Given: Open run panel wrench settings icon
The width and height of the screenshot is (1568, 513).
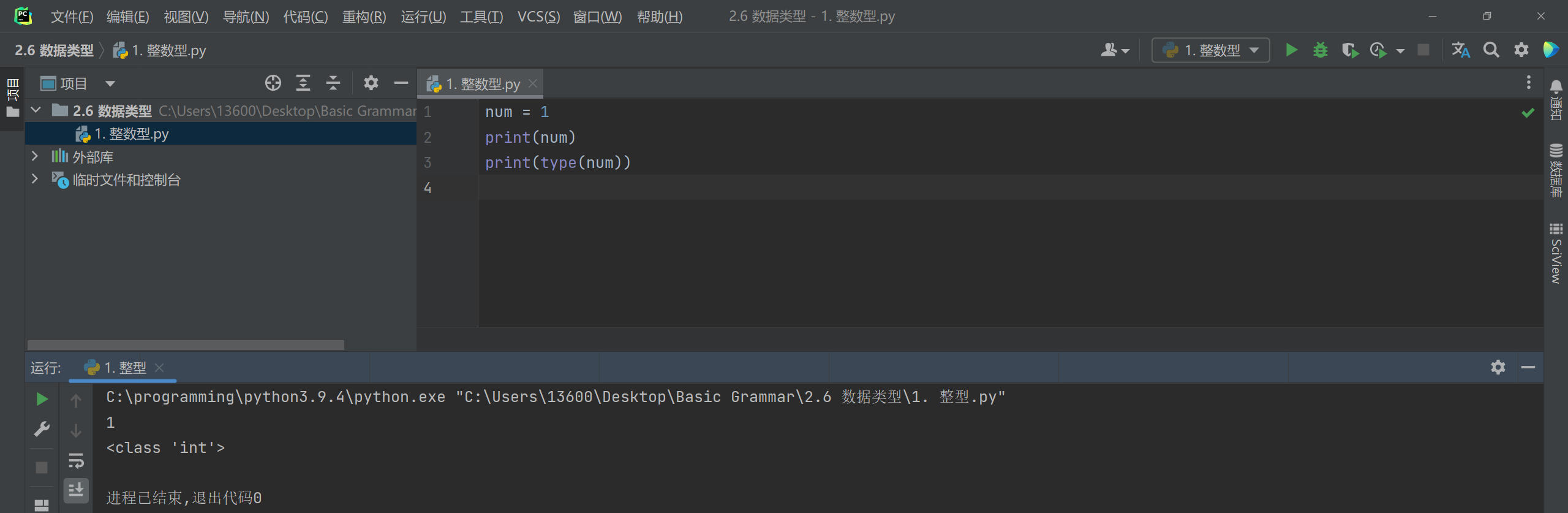Looking at the screenshot, I should [x=42, y=429].
